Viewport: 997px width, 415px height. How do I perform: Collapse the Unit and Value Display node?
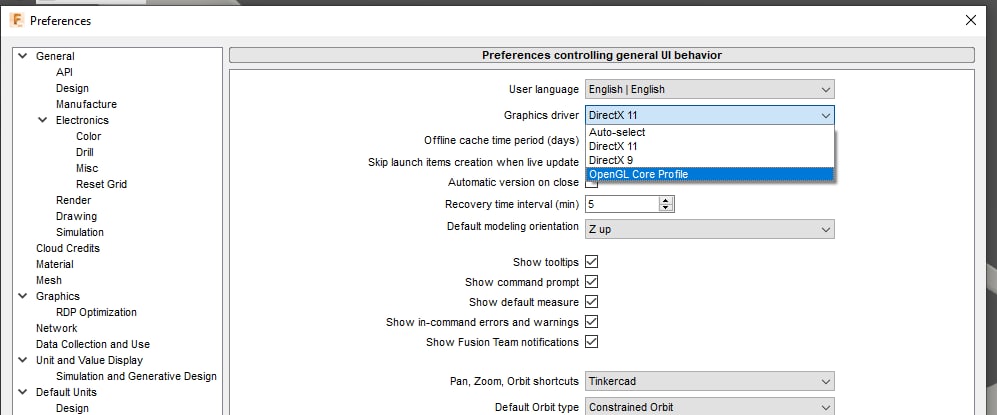[x=23, y=360]
